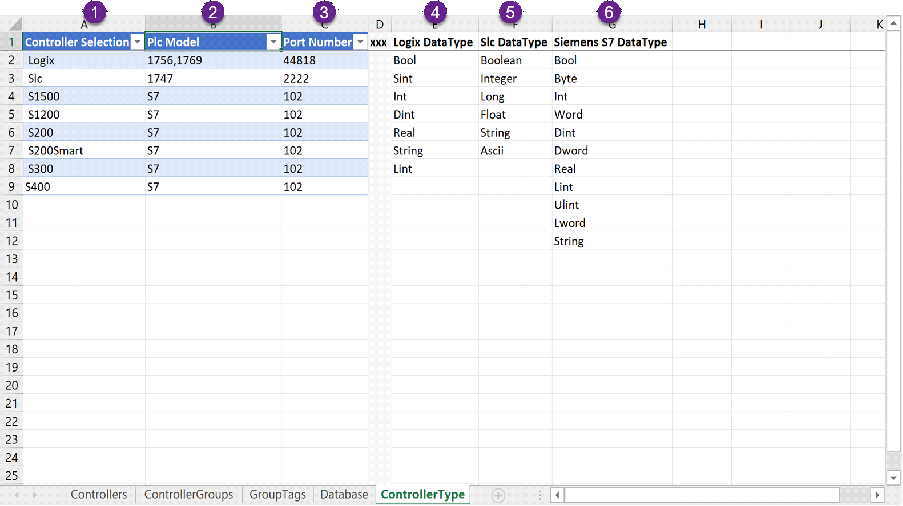The width and height of the screenshot is (903, 506).
Task: Add a new sheet with plus icon
Action: tap(498, 495)
